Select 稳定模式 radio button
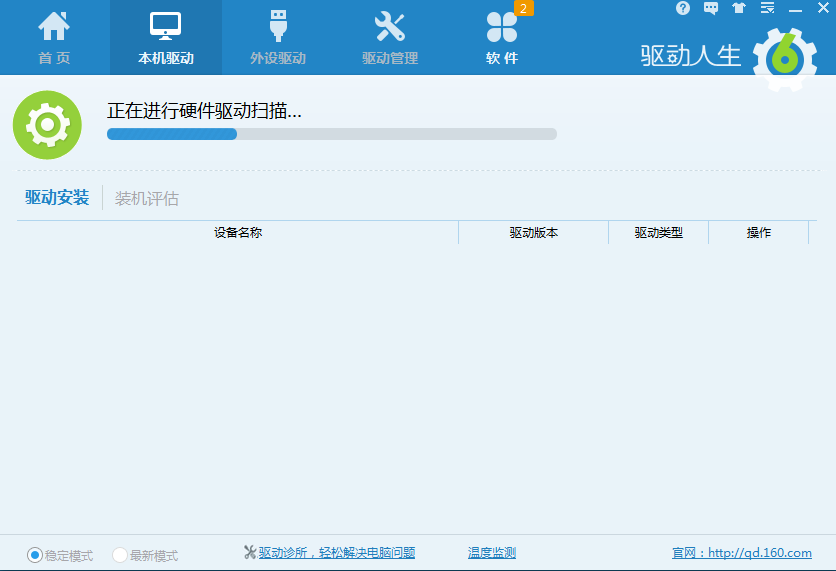Screen dimensions: 836x571 [x=35, y=555]
